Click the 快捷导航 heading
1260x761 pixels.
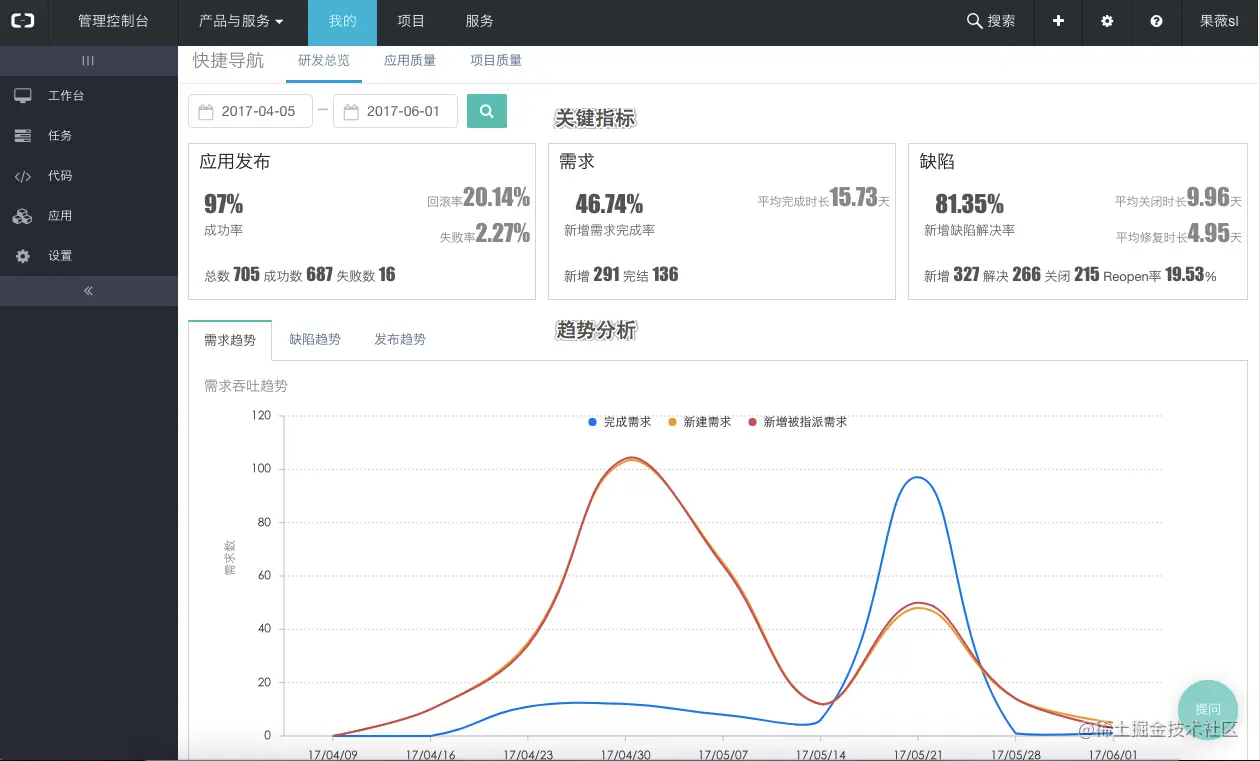coord(228,60)
